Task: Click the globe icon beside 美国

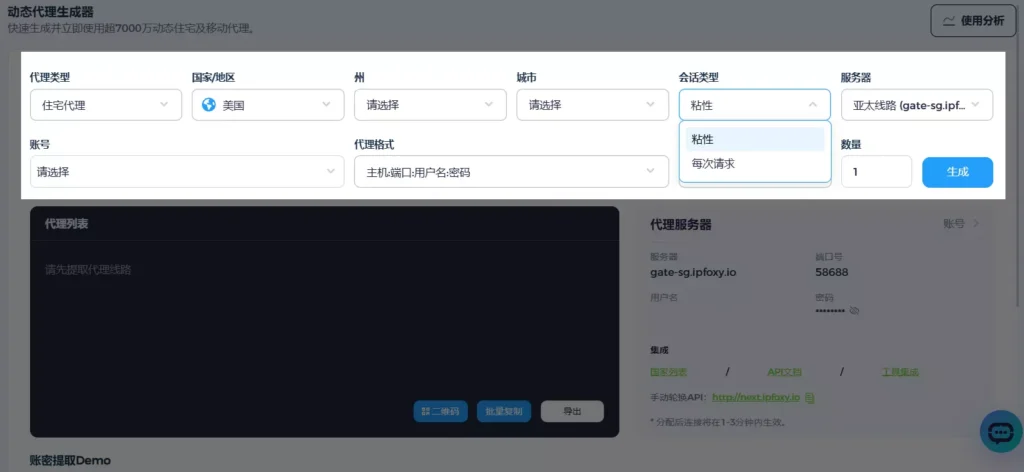Action: [209, 104]
